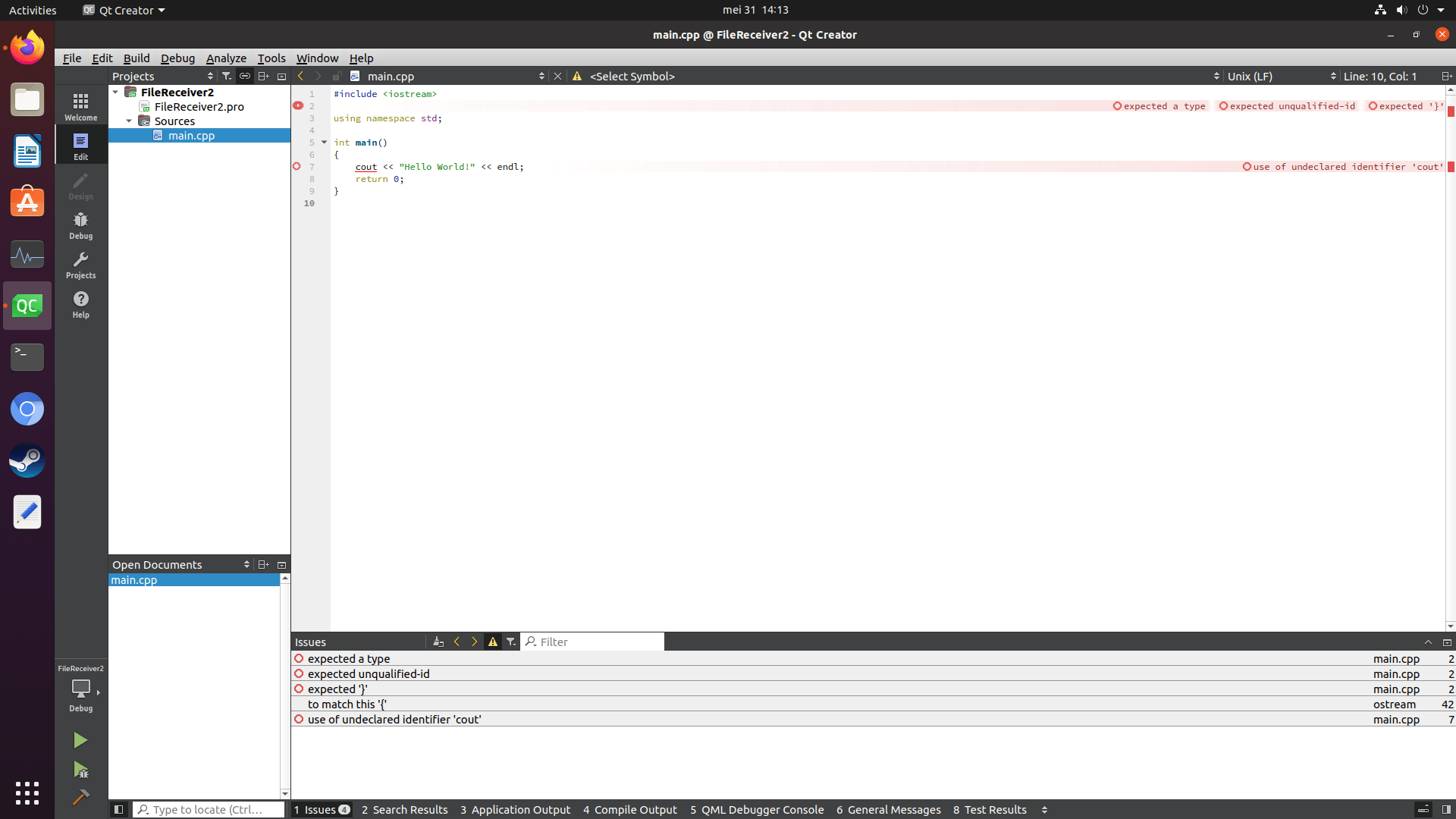Open Debug mode in the sidebar
Viewport: 1456px width, 819px height.
(x=80, y=224)
